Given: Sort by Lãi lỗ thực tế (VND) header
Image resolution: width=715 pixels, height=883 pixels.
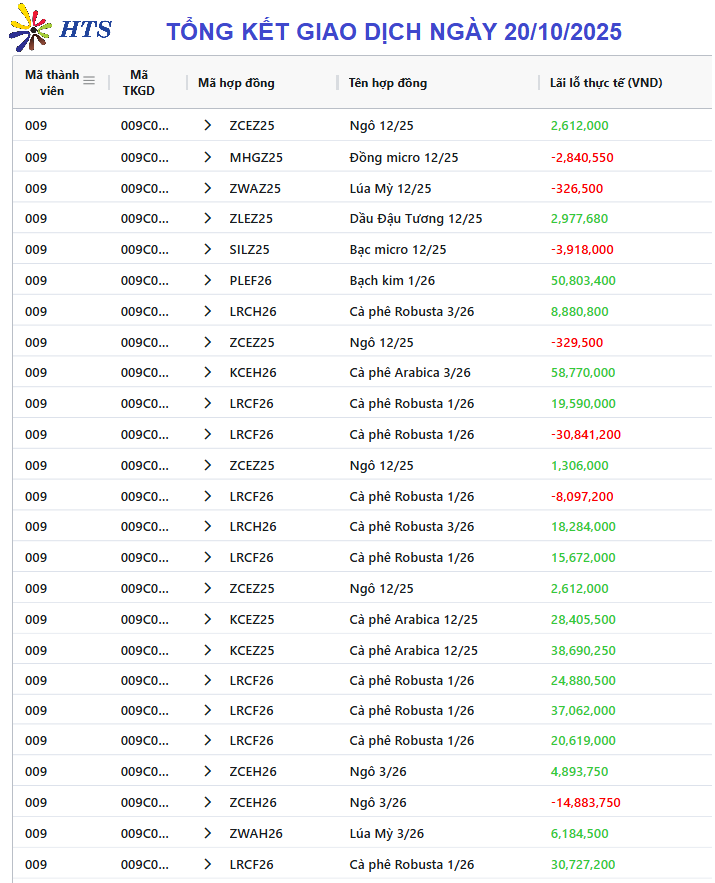Looking at the screenshot, I should [x=606, y=82].
